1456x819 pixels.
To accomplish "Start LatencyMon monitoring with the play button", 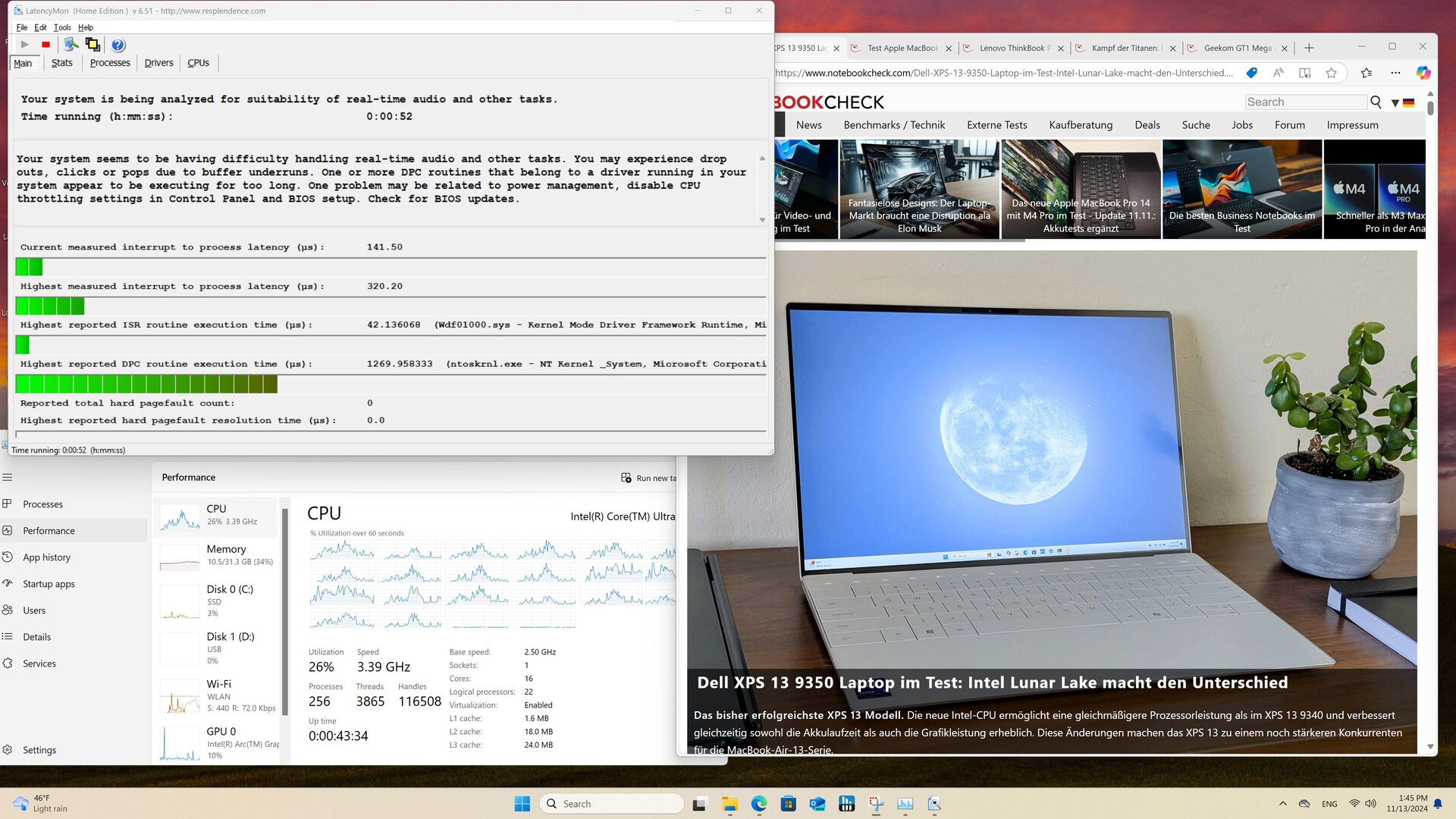I will [24, 45].
